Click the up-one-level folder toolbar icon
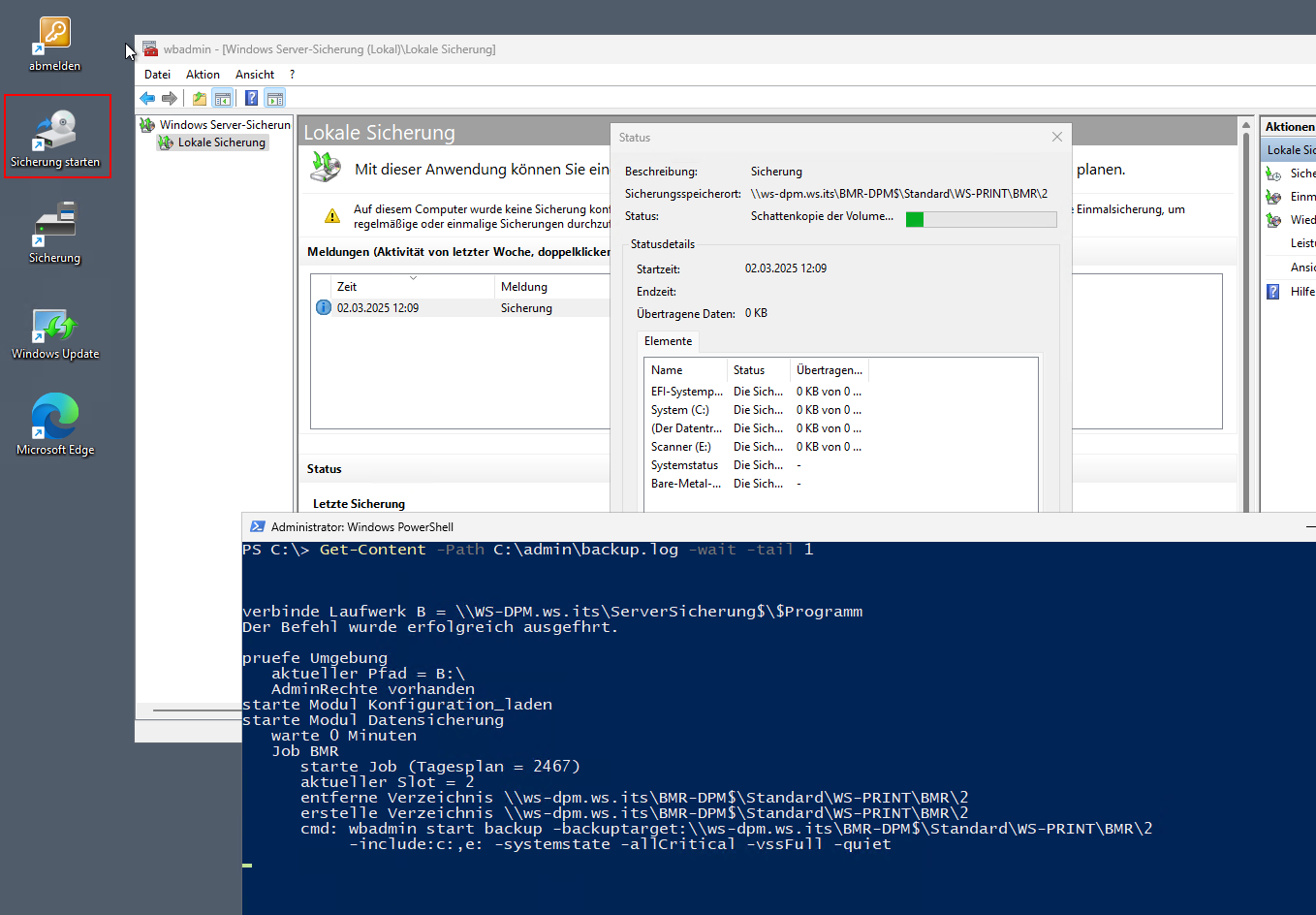This screenshot has width=1316, height=915. (x=200, y=98)
